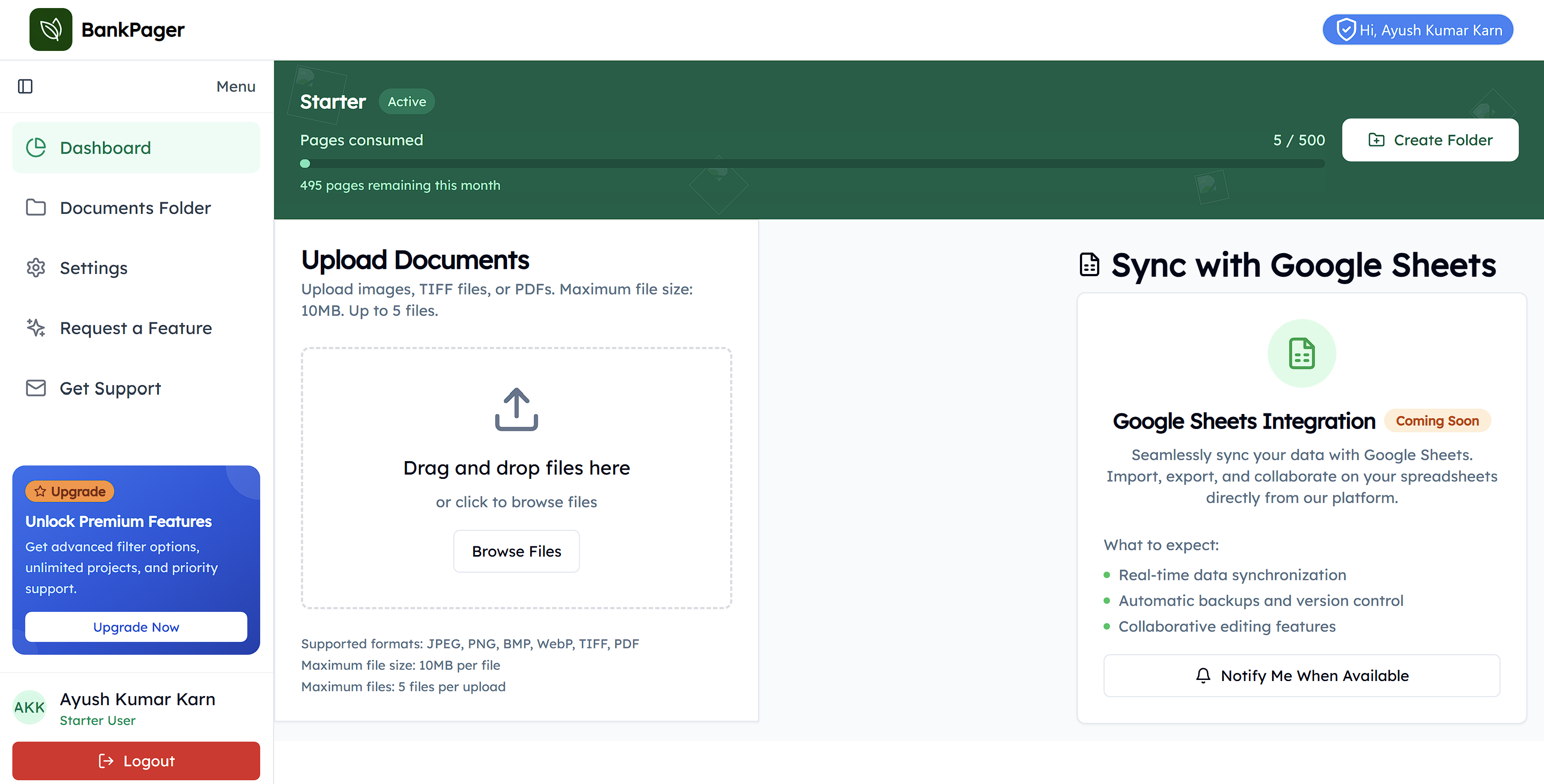The height and width of the screenshot is (784, 1544).
Task: Click the "What to expect:" label
Action: tap(1161, 545)
